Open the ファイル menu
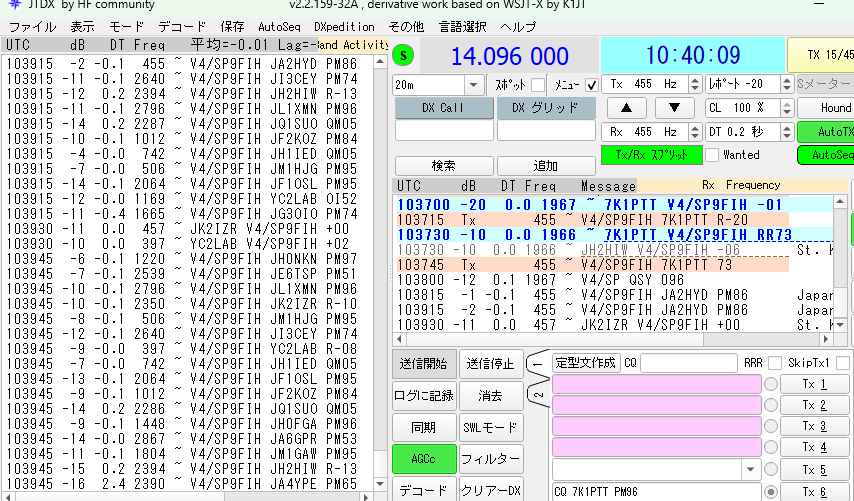 33,27
